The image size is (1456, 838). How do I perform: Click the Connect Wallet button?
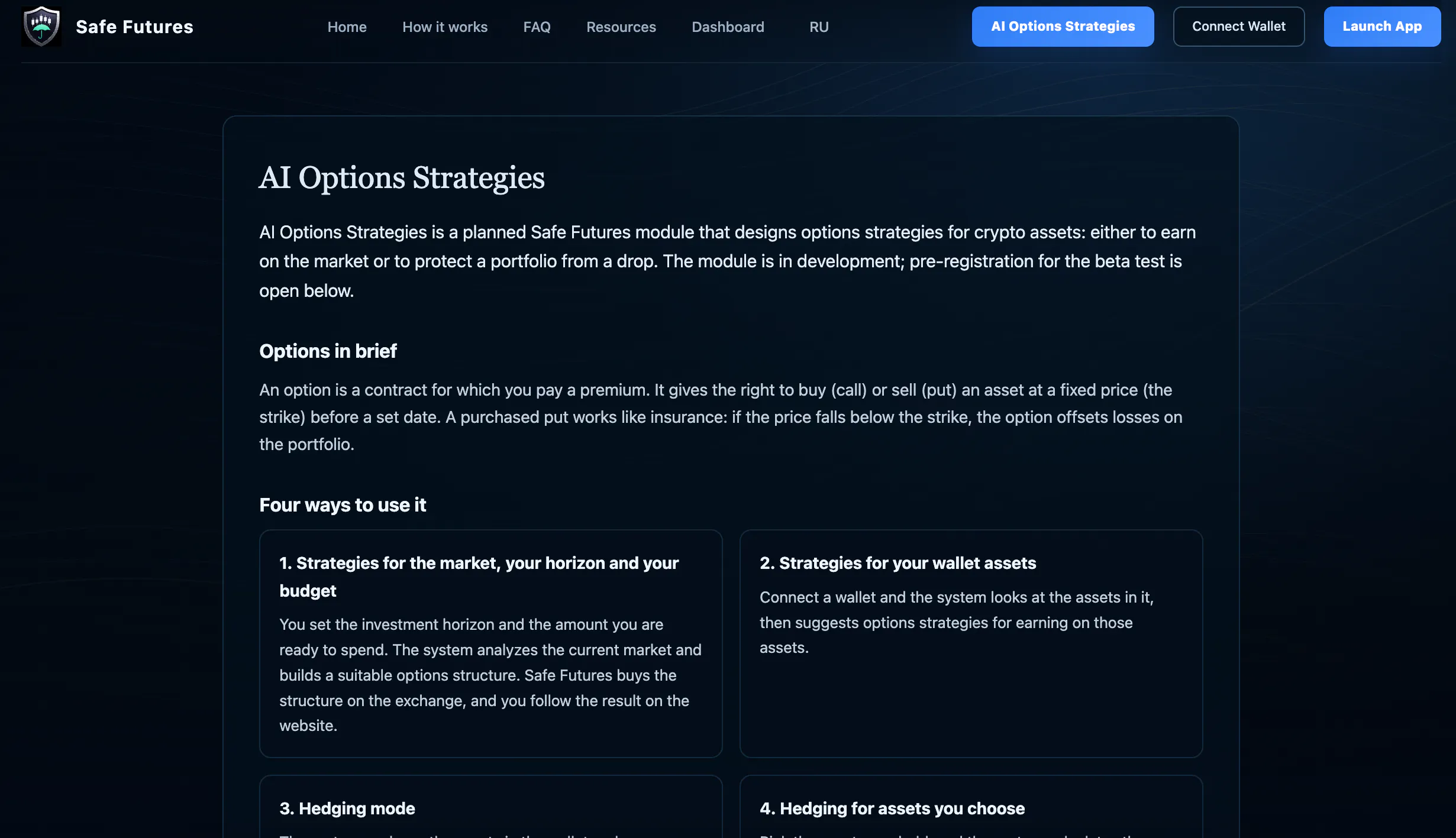[1239, 27]
